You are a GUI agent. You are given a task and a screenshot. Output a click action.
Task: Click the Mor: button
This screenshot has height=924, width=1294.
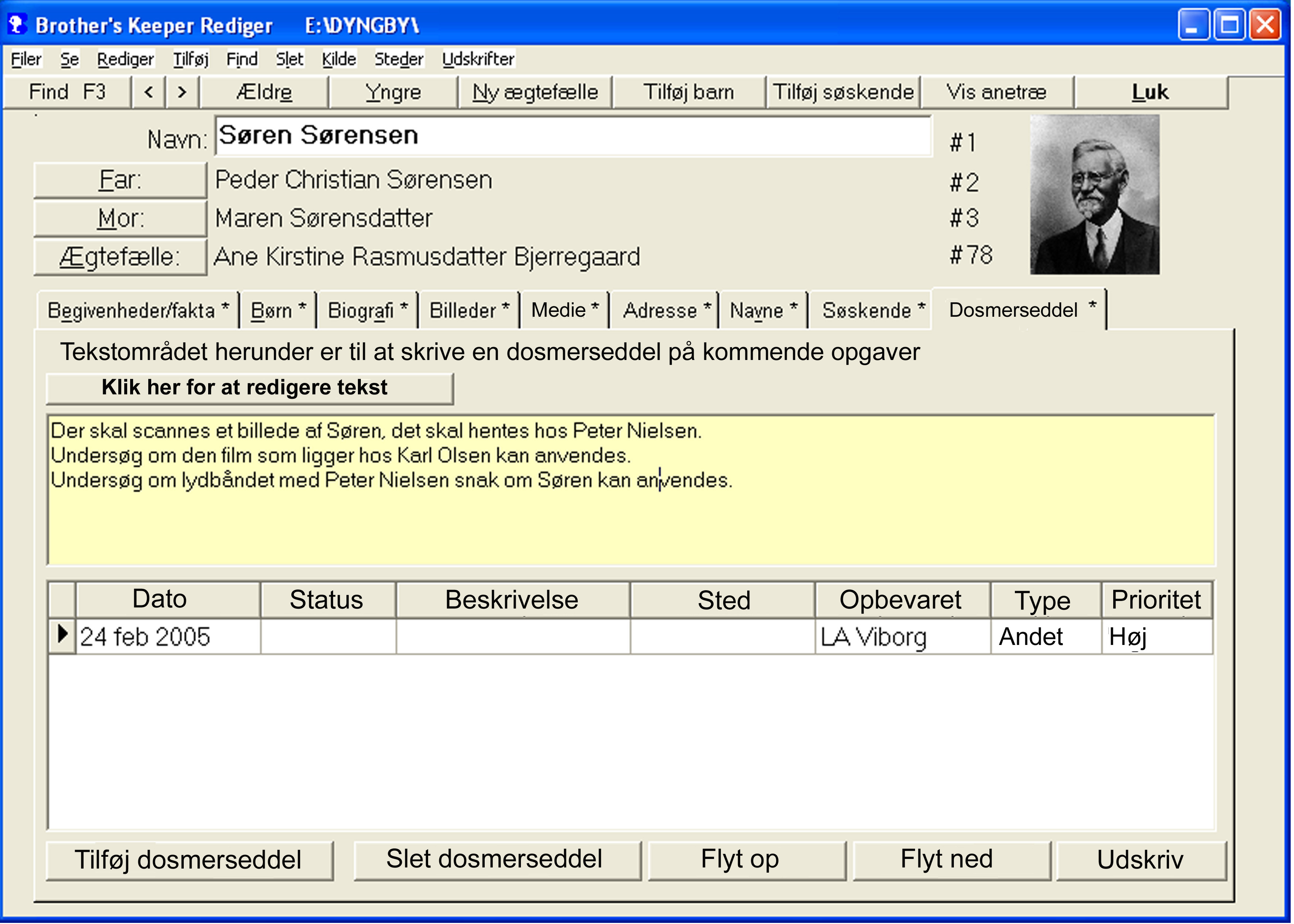click(x=120, y=218)
